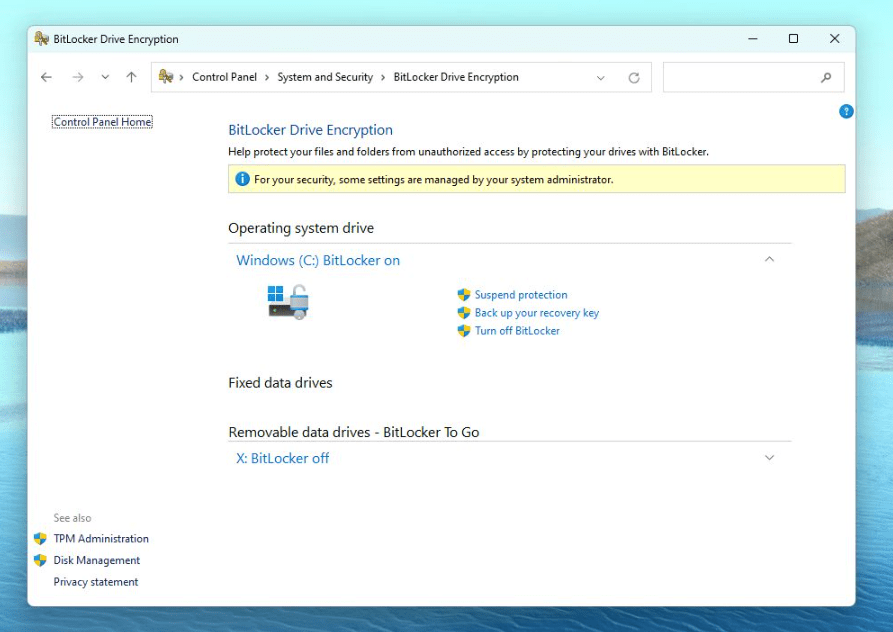Refresh the BitLocker page
The width and height of the screenshot is (893, 632).
pos(634,77)
